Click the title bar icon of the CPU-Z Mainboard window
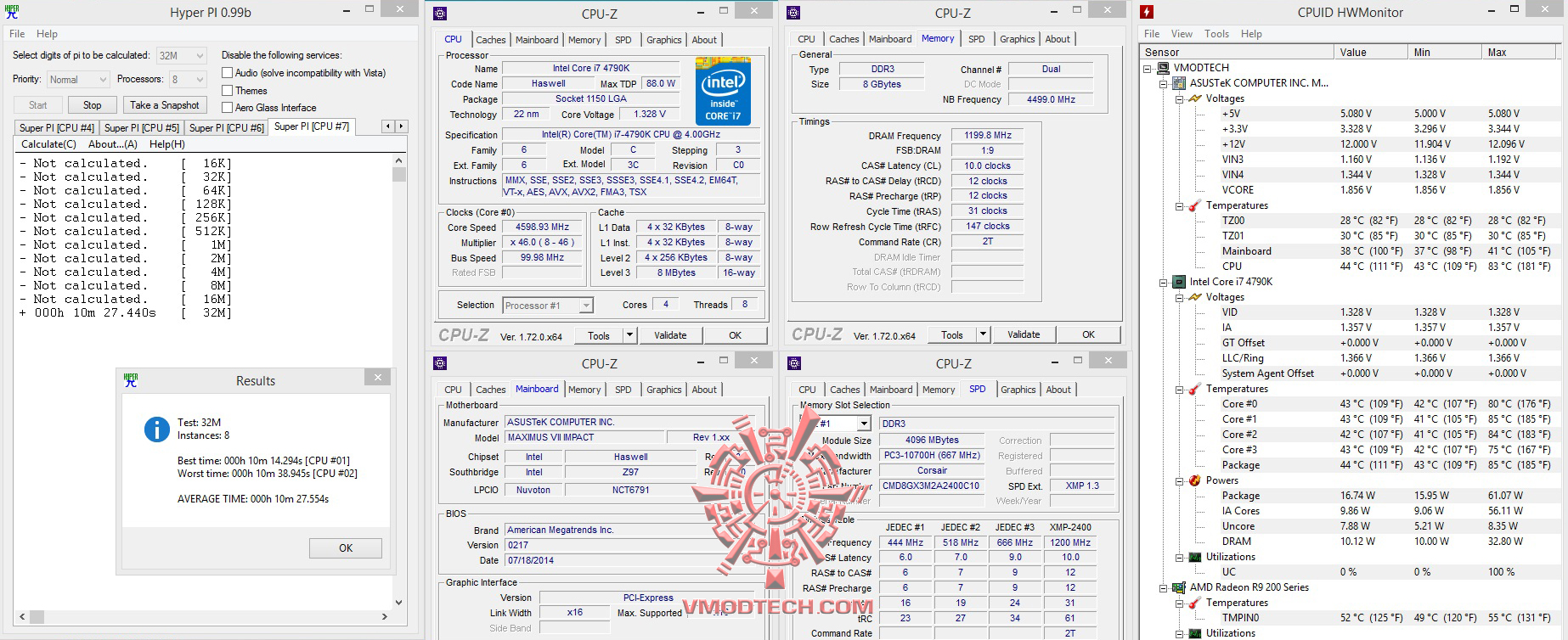This screenshot has height=640, width=1568. point(440,363)
